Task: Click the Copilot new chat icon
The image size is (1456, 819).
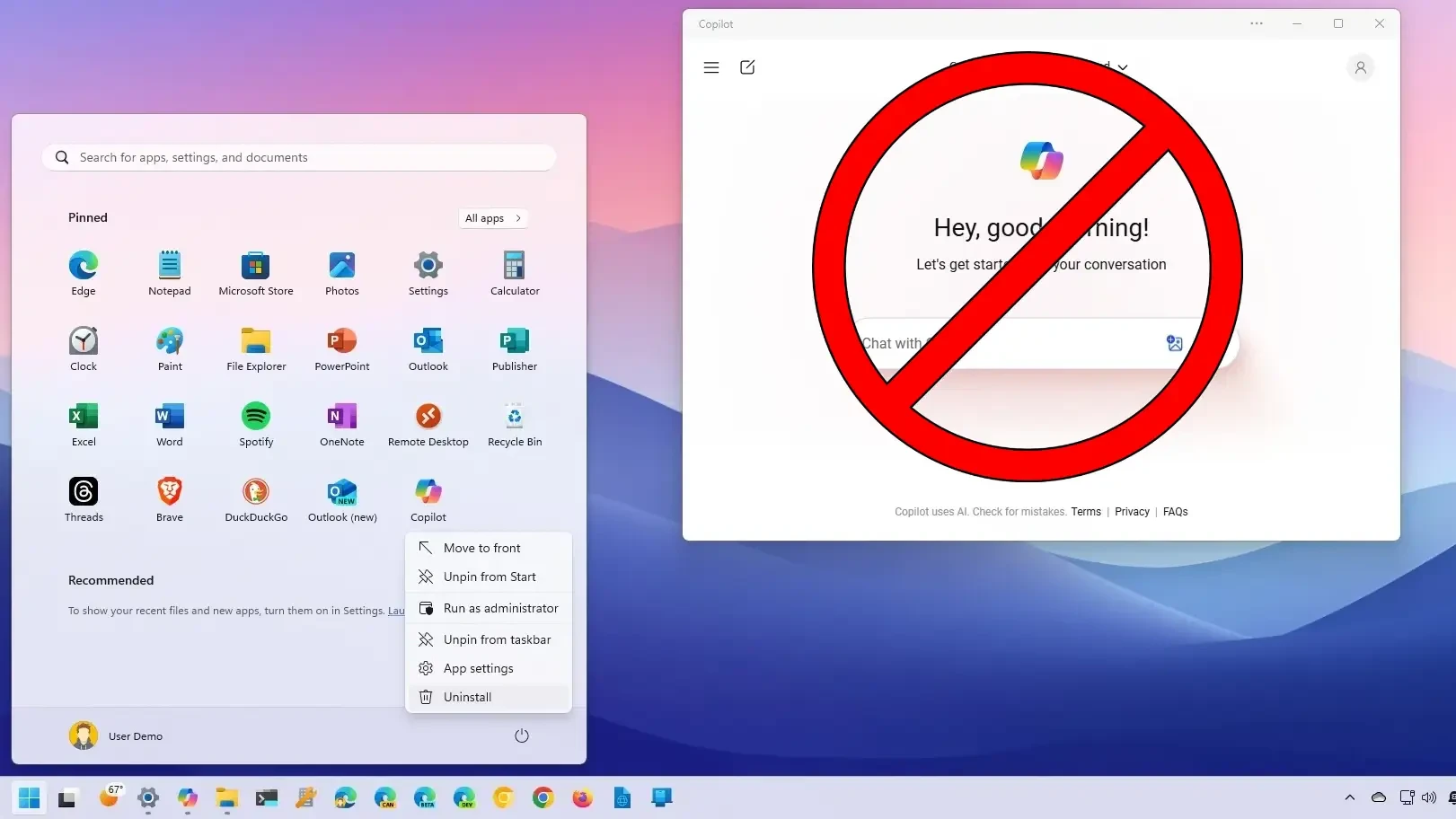Action: click(x=747, y=67)
